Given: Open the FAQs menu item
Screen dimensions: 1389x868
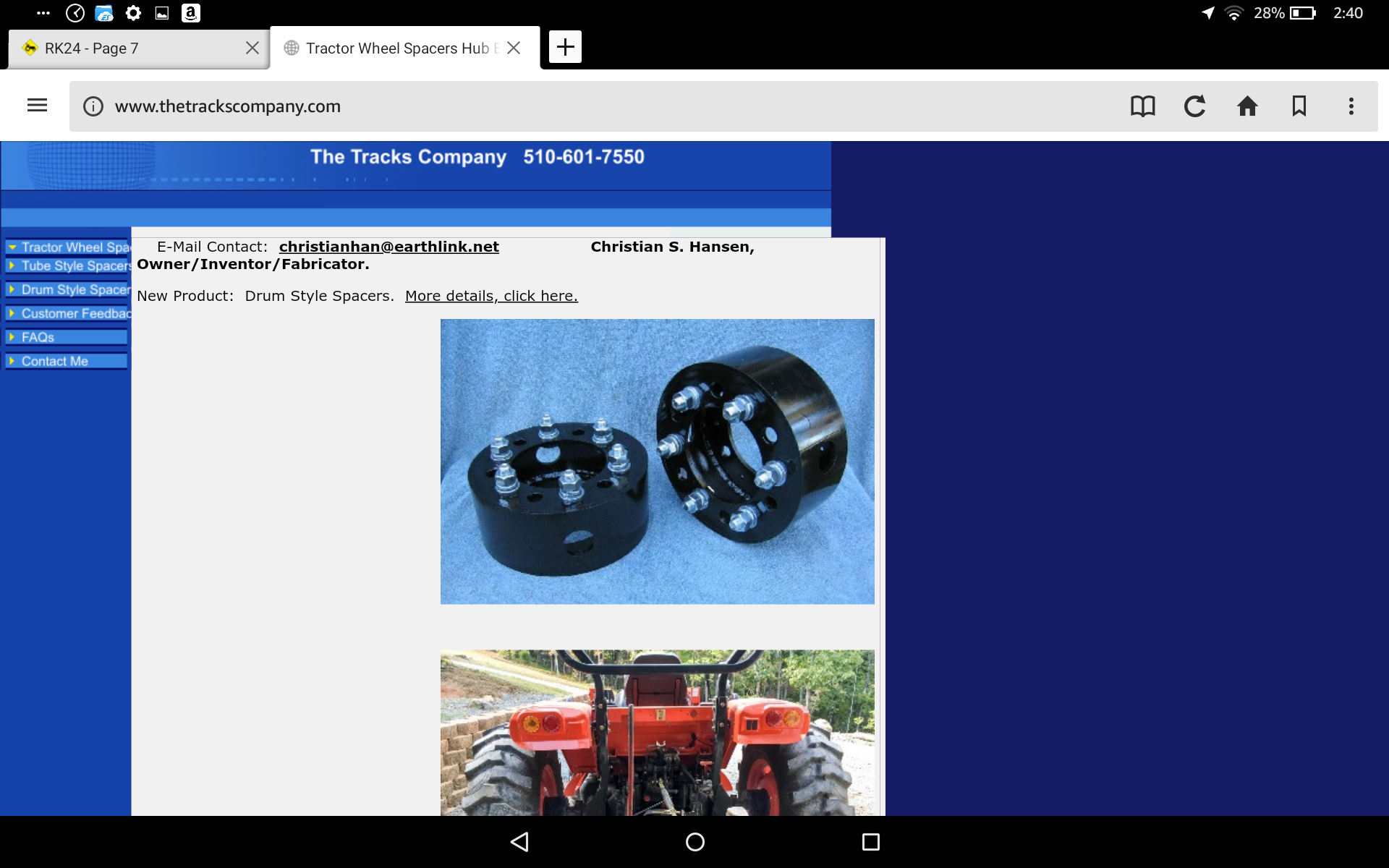Looking at the screenshot, I should (x=67, y=337).
